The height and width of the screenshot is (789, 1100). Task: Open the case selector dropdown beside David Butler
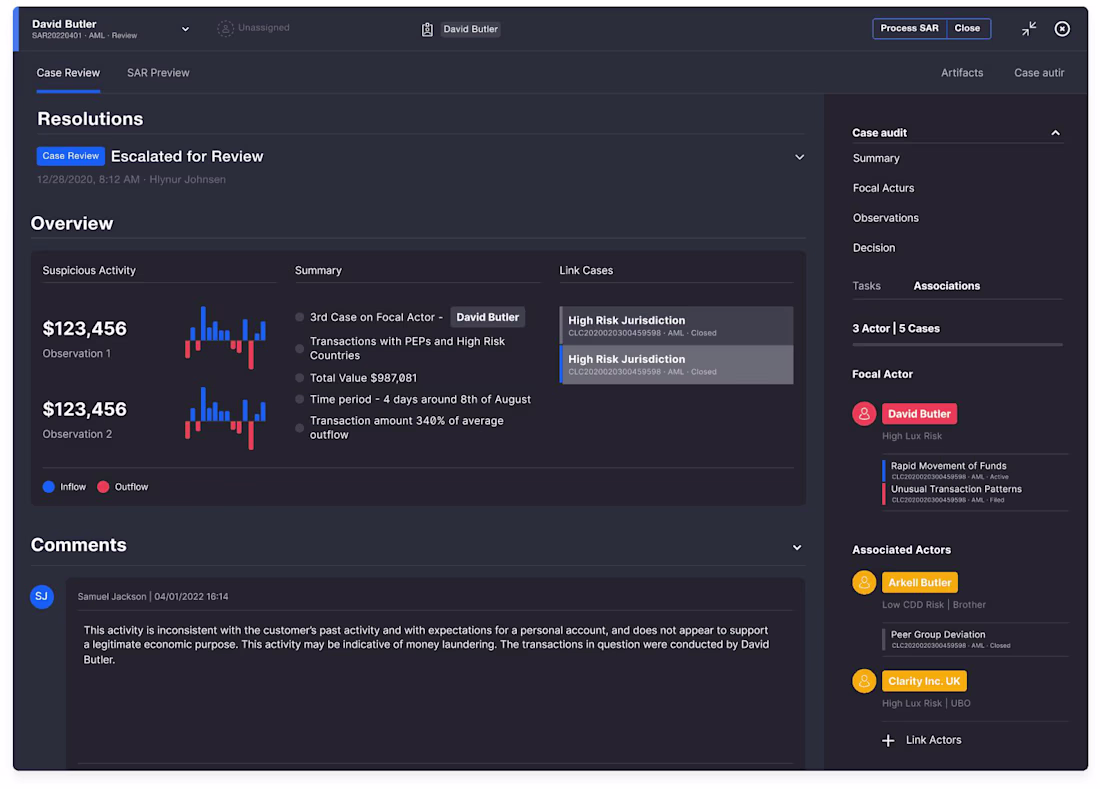click(x=185, y=29)
